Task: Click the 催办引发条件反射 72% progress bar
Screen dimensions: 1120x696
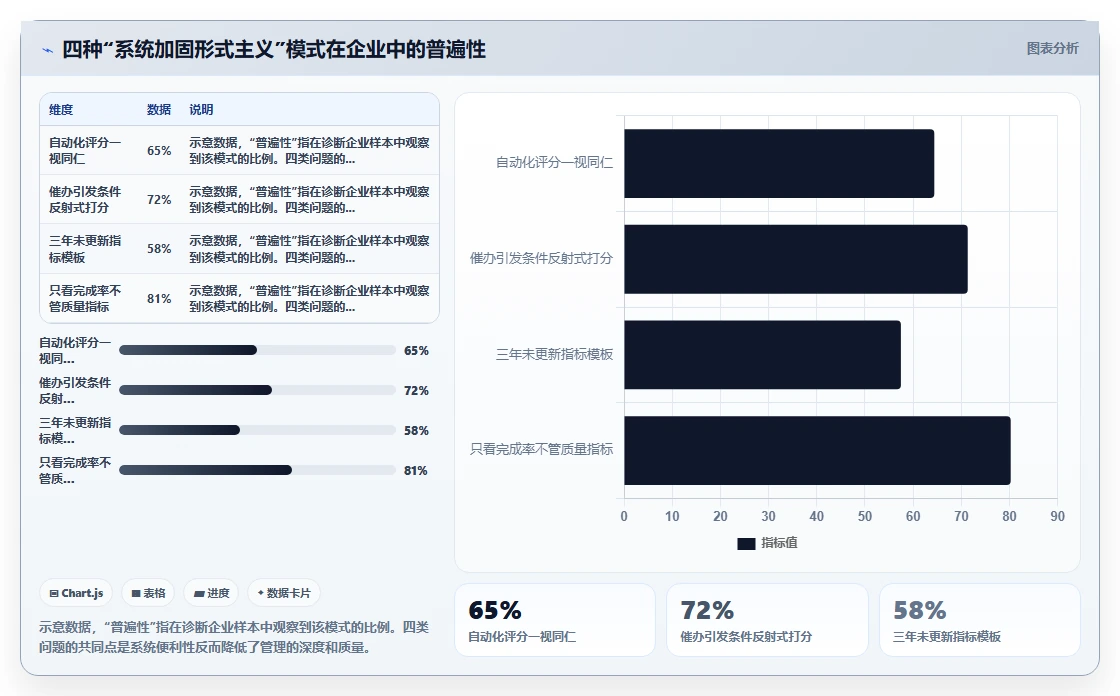Action: coord(257,390)
